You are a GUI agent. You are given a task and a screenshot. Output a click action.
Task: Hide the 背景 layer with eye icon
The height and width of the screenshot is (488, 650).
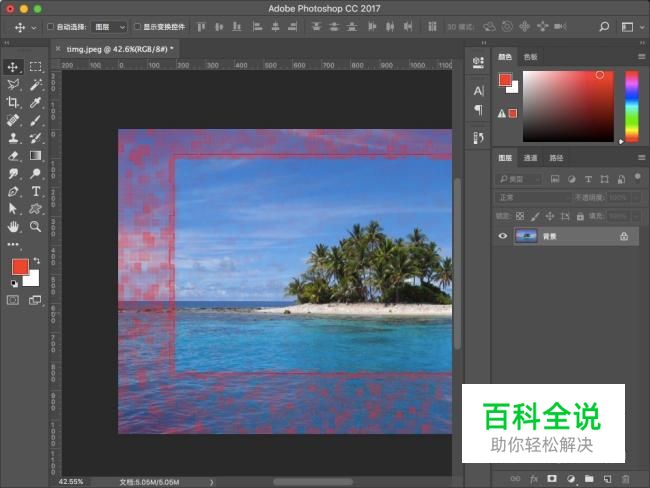coord(503,237)
